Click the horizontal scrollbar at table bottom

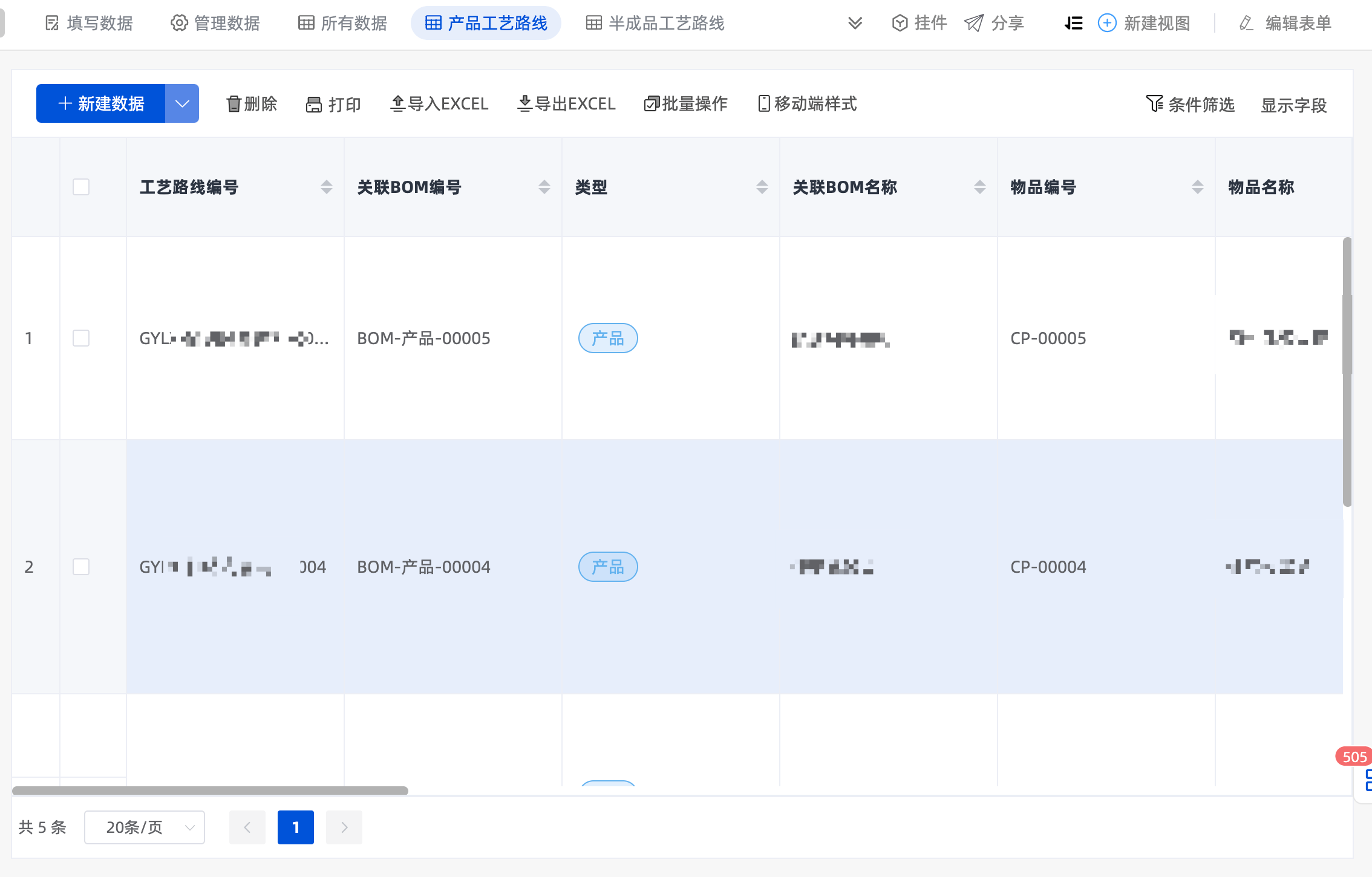pyautogui.click(x=210, y=790)
